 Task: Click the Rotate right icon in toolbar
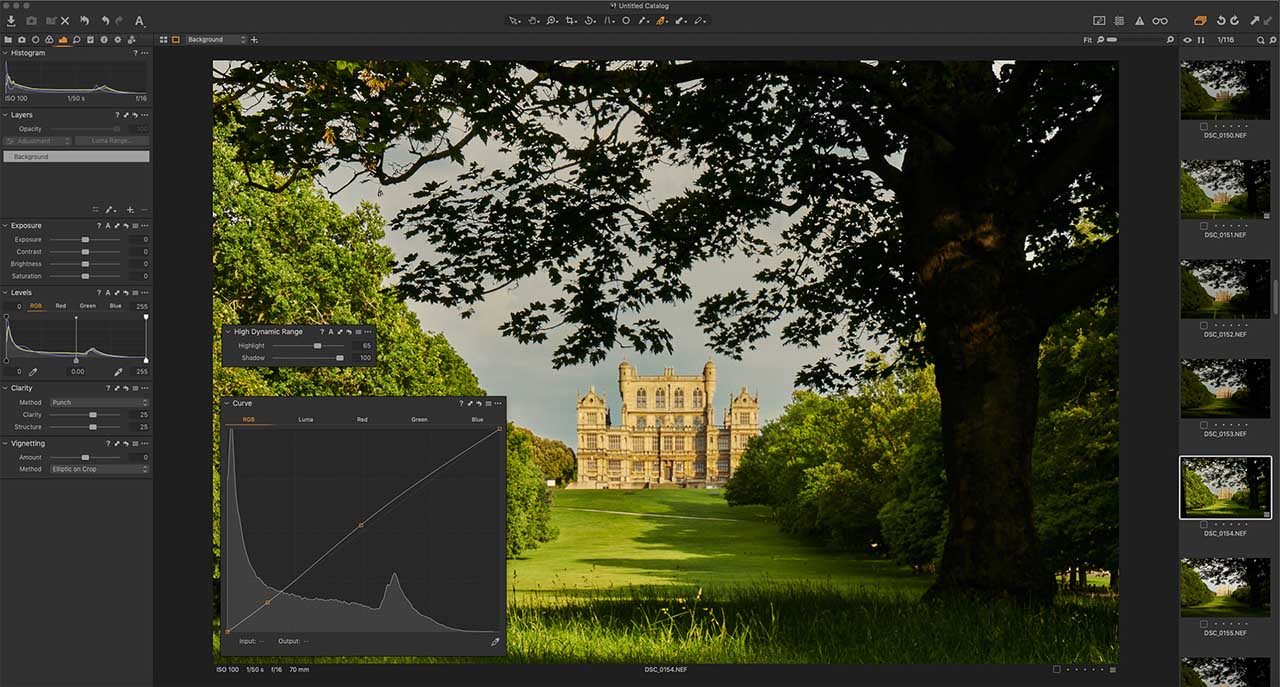coord(1235,20)
